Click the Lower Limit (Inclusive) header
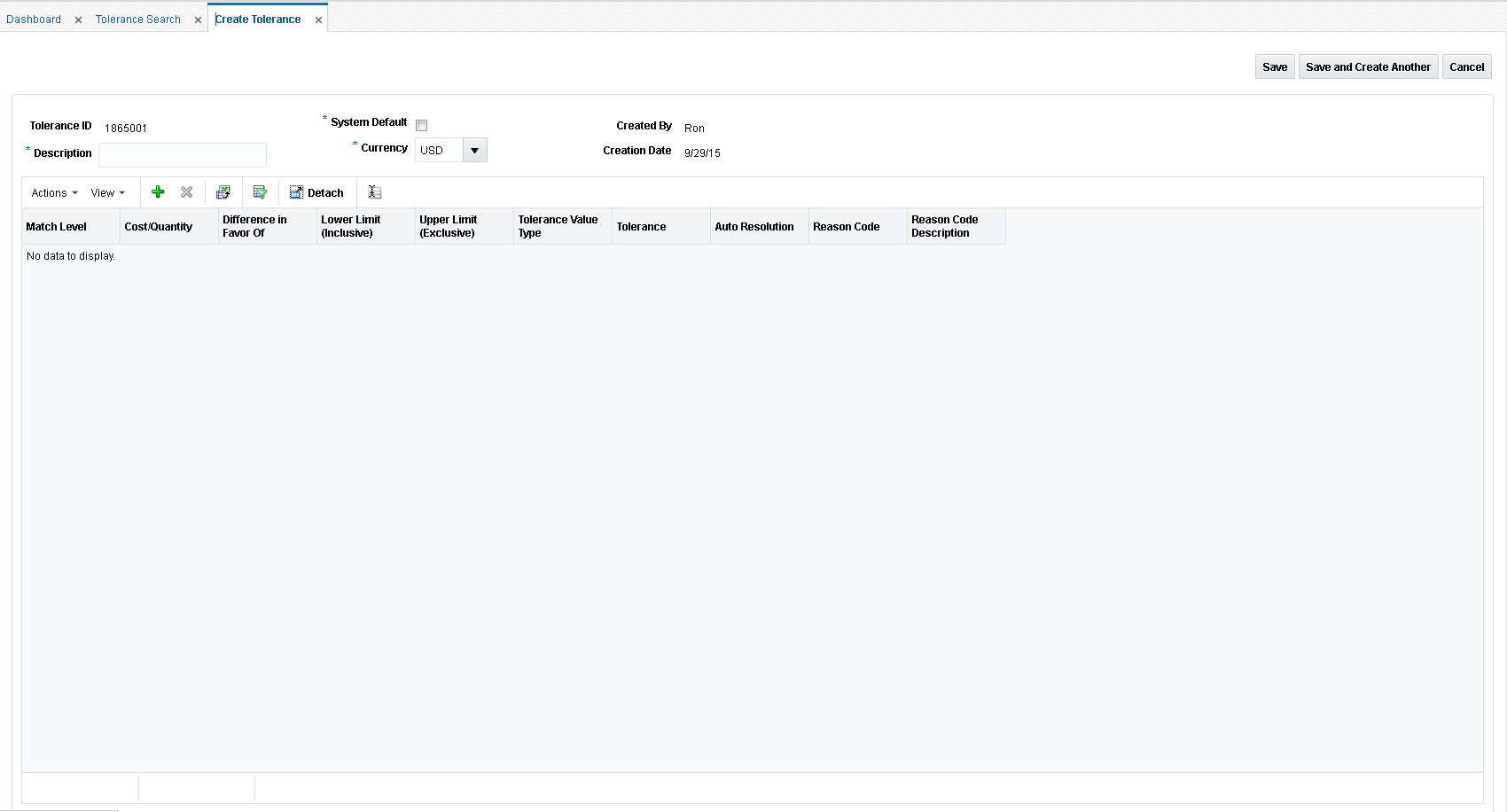The width and height of the screenshot is (1507, 812). pyautogui.click(x=366, y=226)
